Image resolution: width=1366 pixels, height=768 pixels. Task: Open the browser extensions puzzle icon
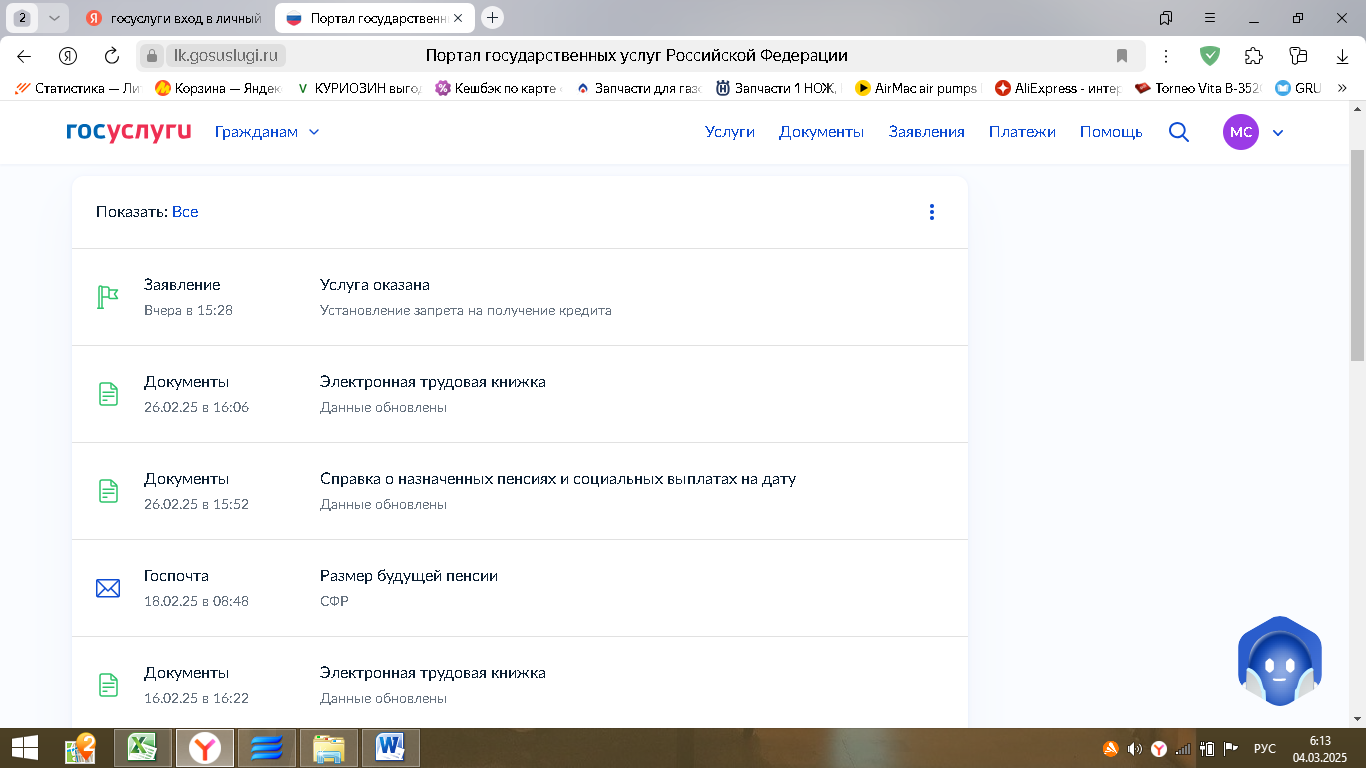coord(1253,56)
